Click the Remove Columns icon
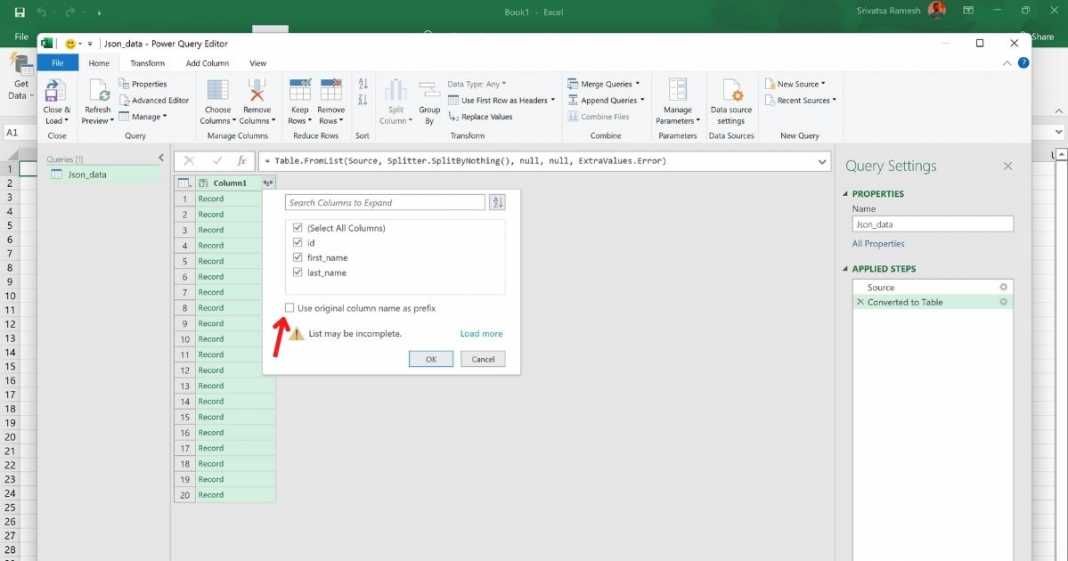 point(257,91)
